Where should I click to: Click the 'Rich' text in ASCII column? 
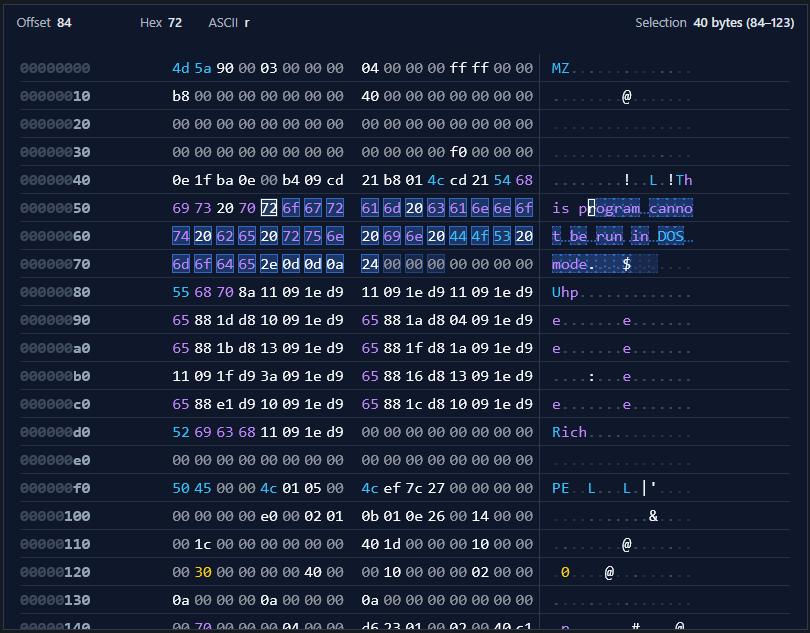tap(569, 432)
